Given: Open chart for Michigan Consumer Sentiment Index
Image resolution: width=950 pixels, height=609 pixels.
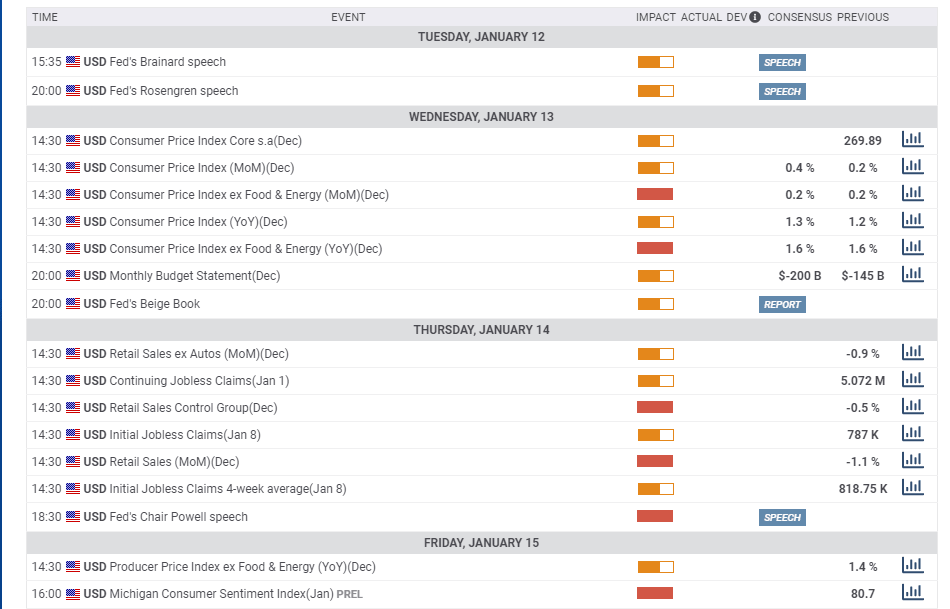Looking at the screenshot, I should [912, 593].
